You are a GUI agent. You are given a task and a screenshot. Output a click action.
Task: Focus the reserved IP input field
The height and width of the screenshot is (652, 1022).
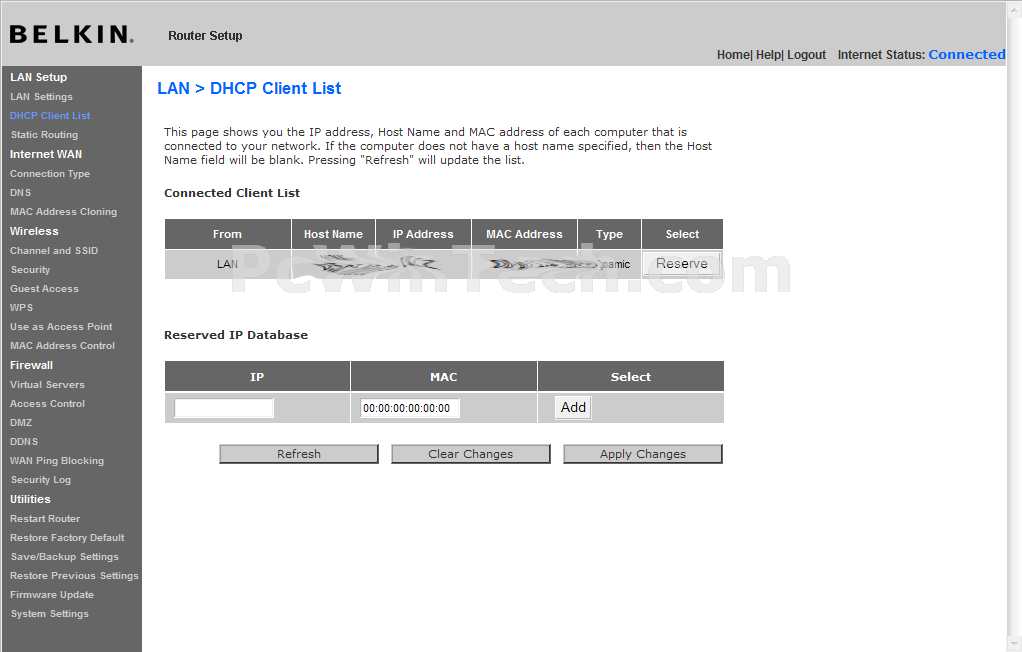coord(224,408)
